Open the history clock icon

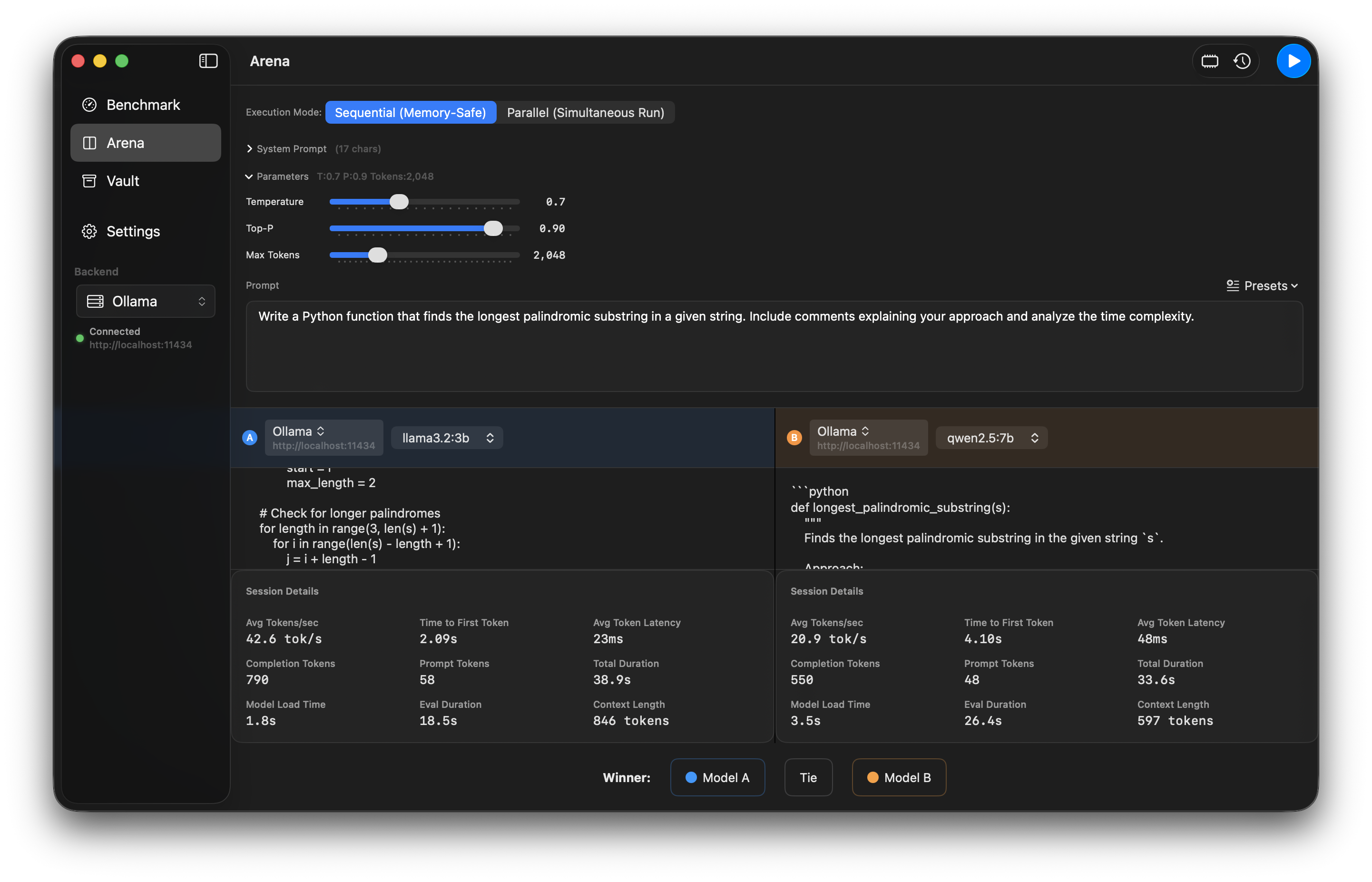coord(1242,61)
